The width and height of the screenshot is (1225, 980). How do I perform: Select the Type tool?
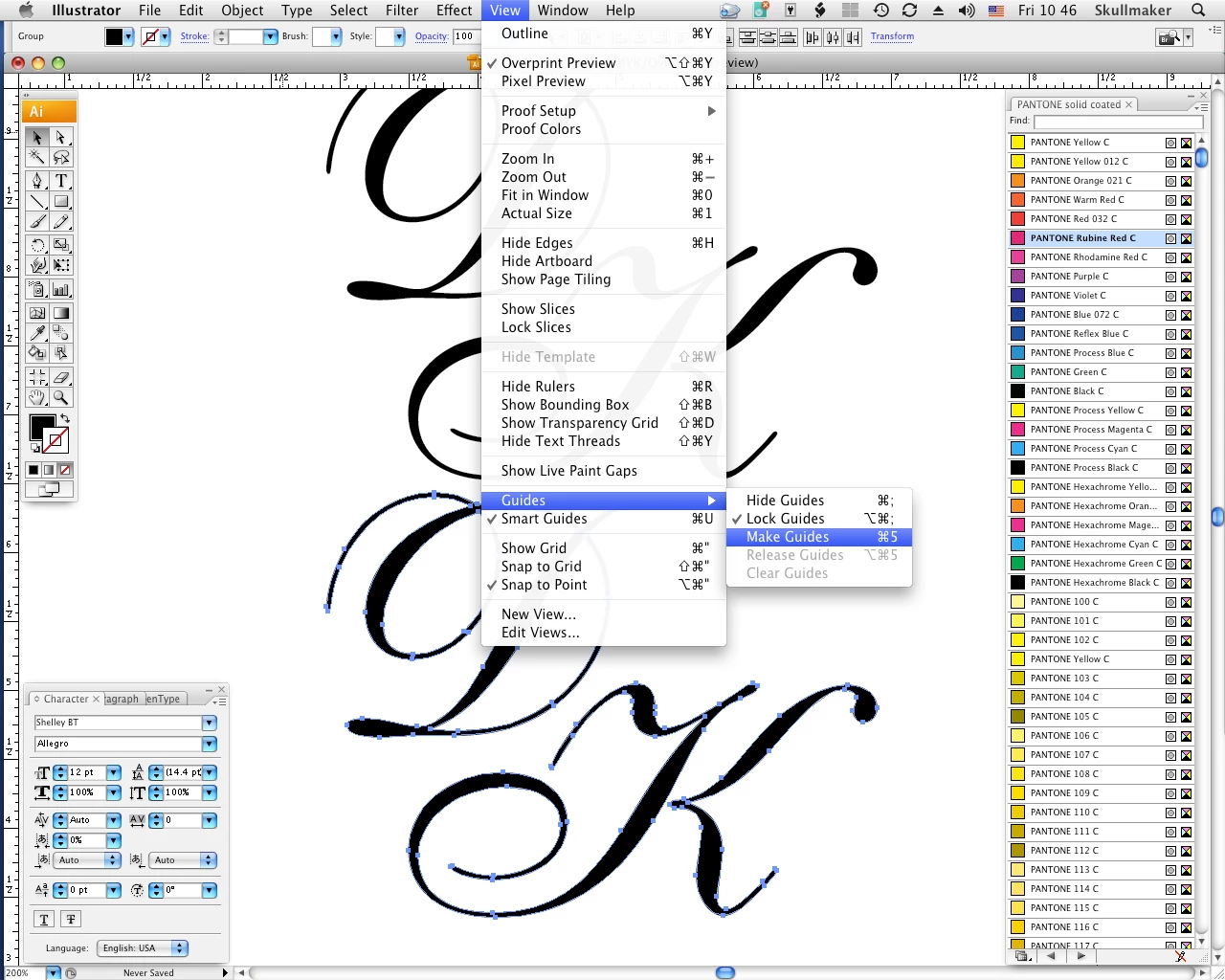click(61, 180)
